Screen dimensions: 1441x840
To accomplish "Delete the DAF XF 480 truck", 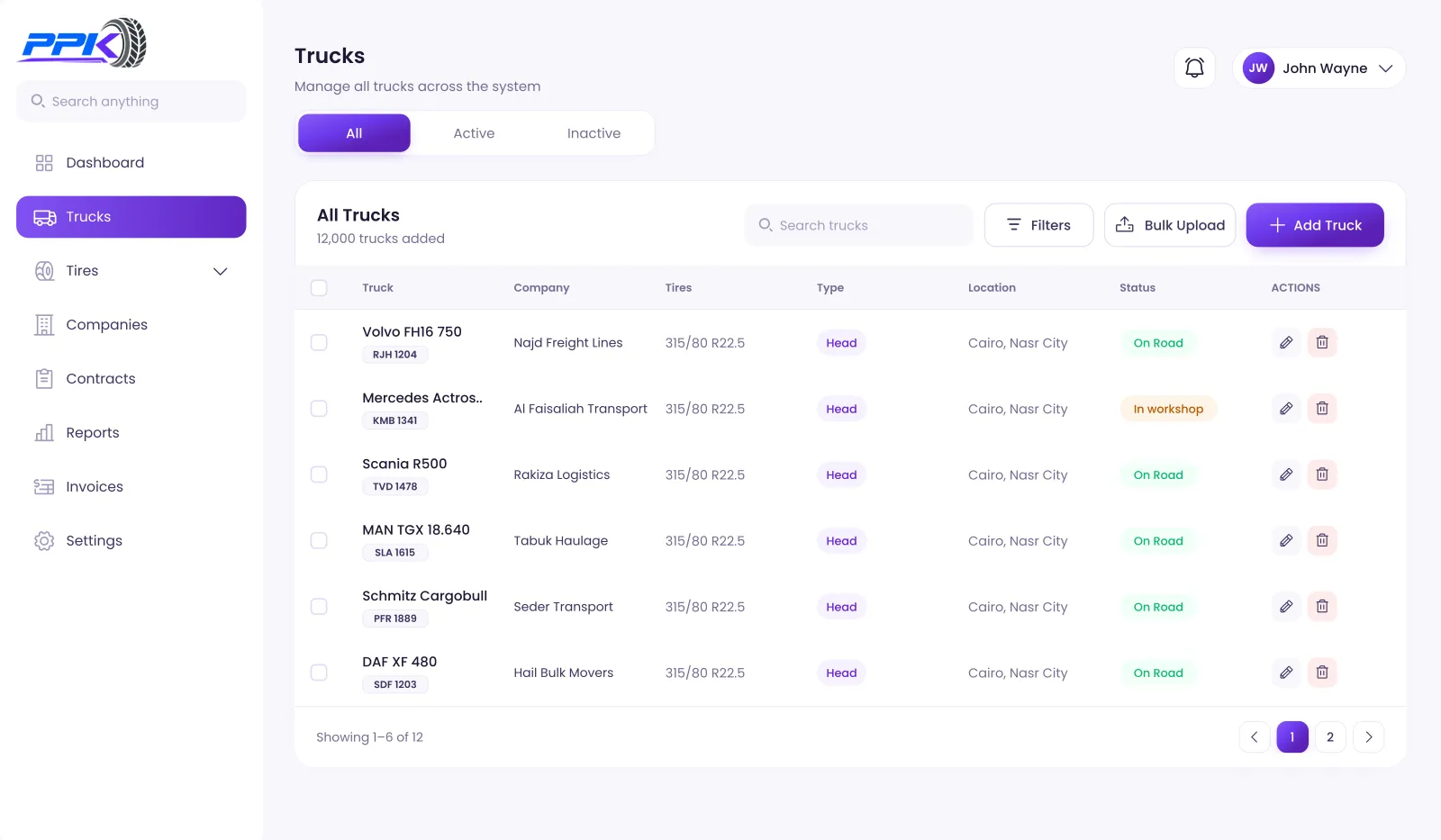I will tap(1322, 673).
